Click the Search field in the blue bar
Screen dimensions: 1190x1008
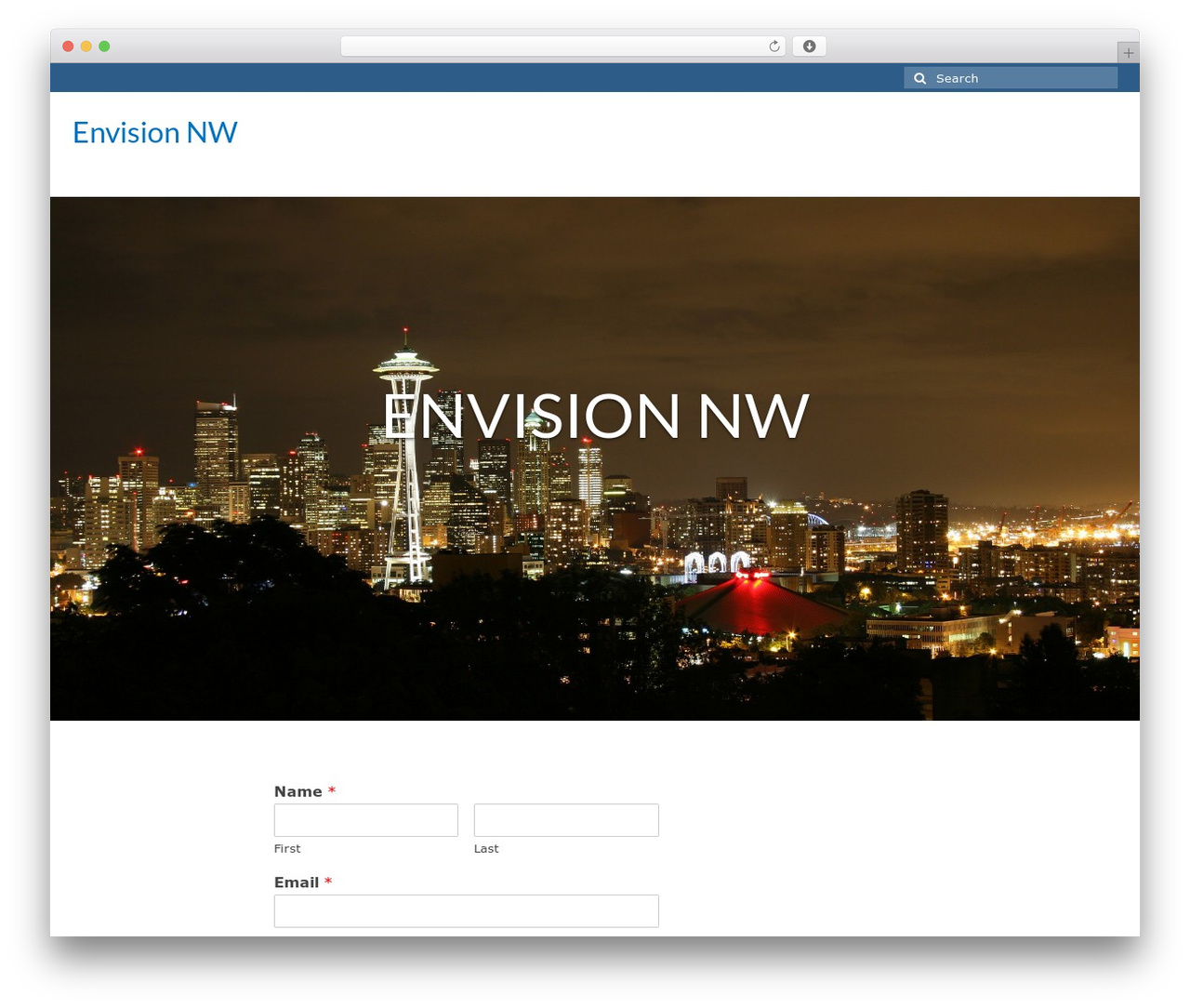coord(1011,78)
